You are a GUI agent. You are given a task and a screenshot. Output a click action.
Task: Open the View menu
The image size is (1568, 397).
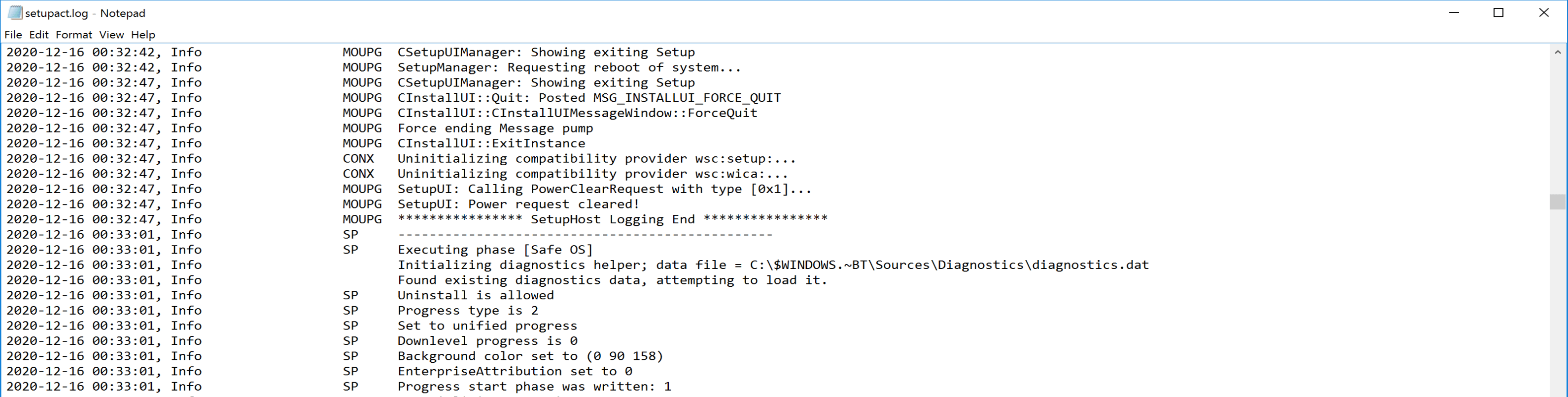111,35
